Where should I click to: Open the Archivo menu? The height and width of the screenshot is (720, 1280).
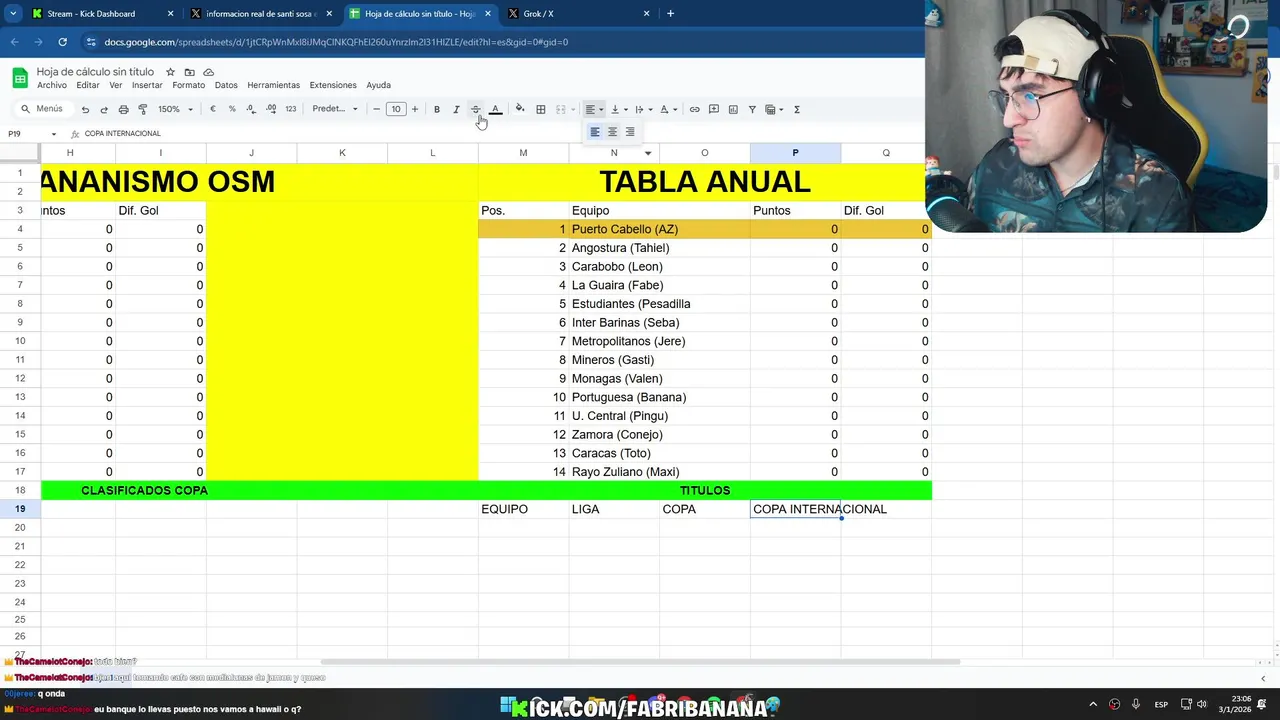52,85
